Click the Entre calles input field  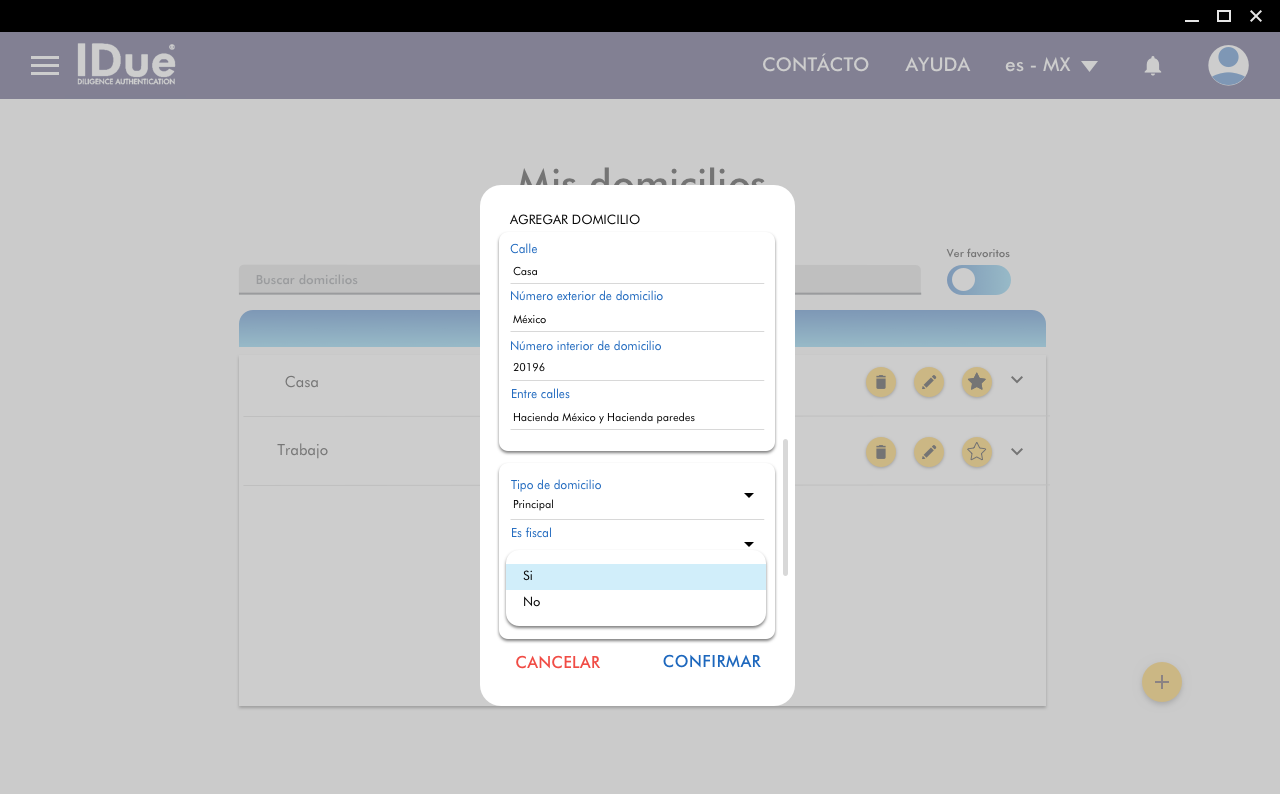coord(636,417)
